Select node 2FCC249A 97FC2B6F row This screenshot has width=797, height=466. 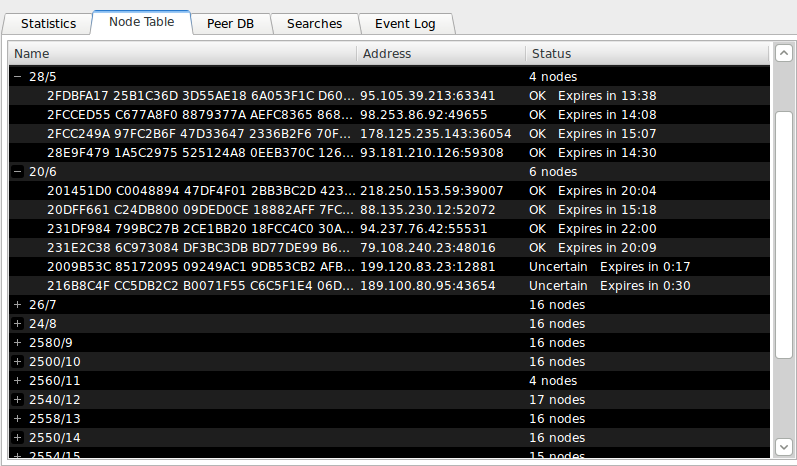coord(389,134)
